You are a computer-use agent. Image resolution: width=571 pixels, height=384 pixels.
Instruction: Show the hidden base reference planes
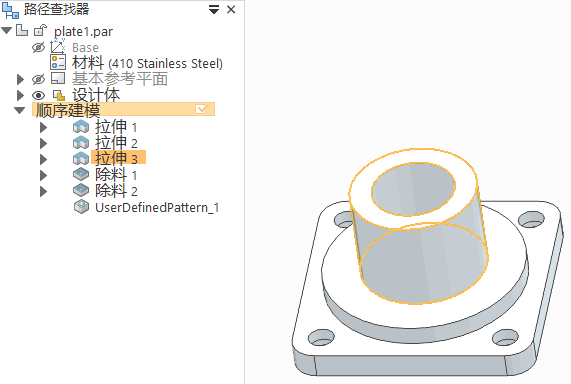(38, 79)
